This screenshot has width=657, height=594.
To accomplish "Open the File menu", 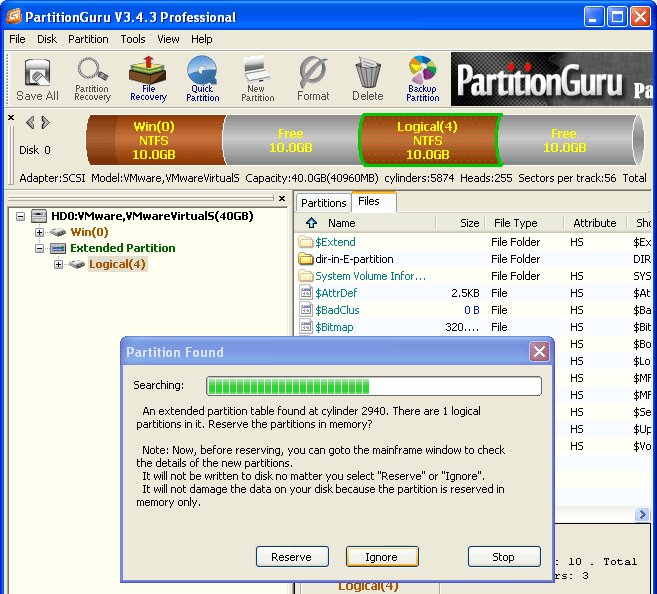I will point(17,39).
